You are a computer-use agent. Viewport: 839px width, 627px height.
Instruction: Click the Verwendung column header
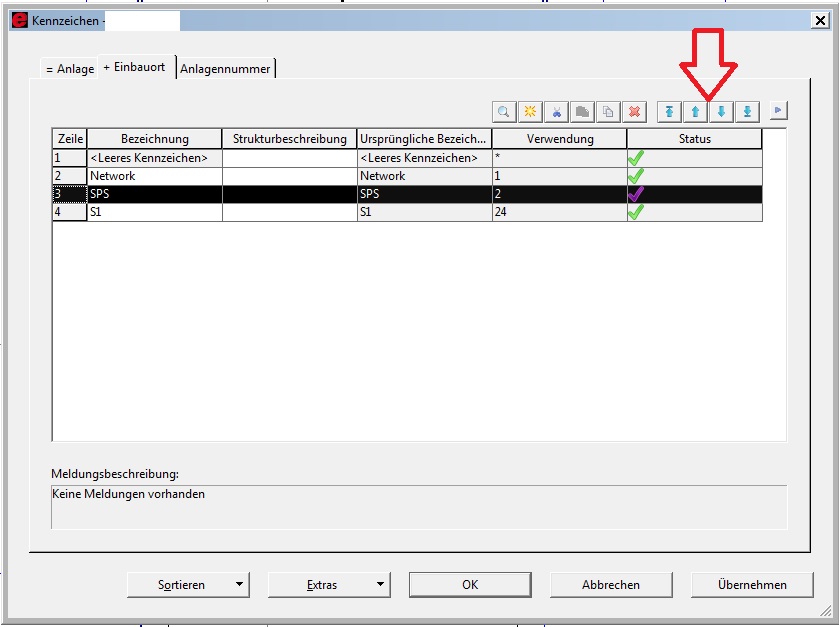(560, 139)
